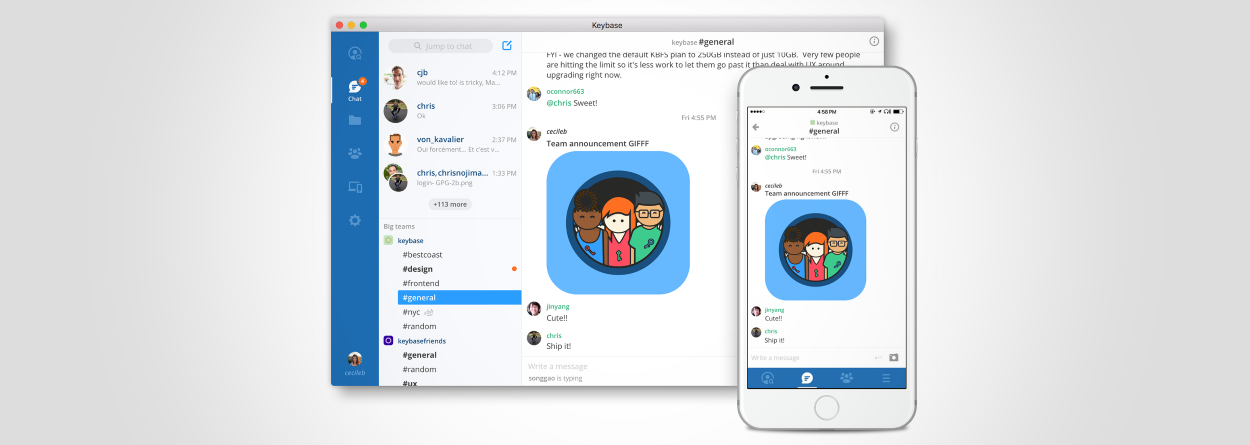The width and height of the screenshot is (1250, 445).
Task: Tap the camera icon on phone composer
Action: coord(894,357)
